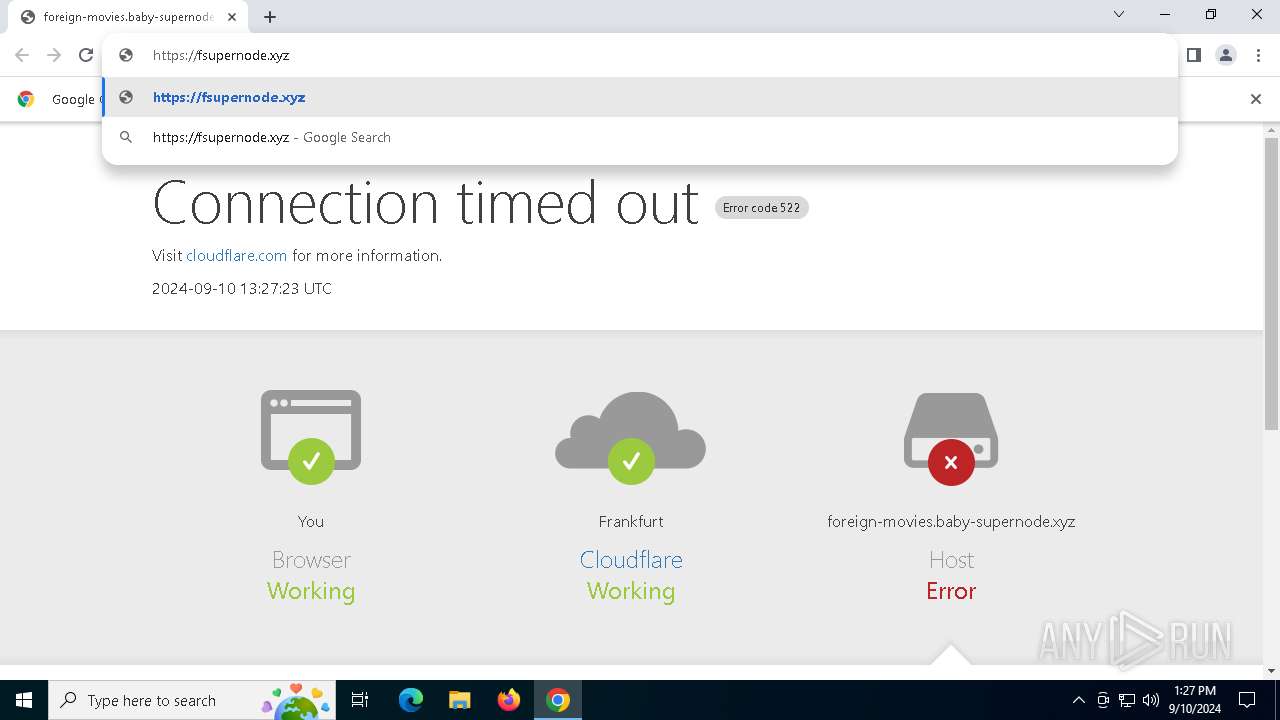Image resolution: width=1280 pixels, height=720 pixels.
Task: Open the Chrome three-dot menu
Action: coord(1258,55)
